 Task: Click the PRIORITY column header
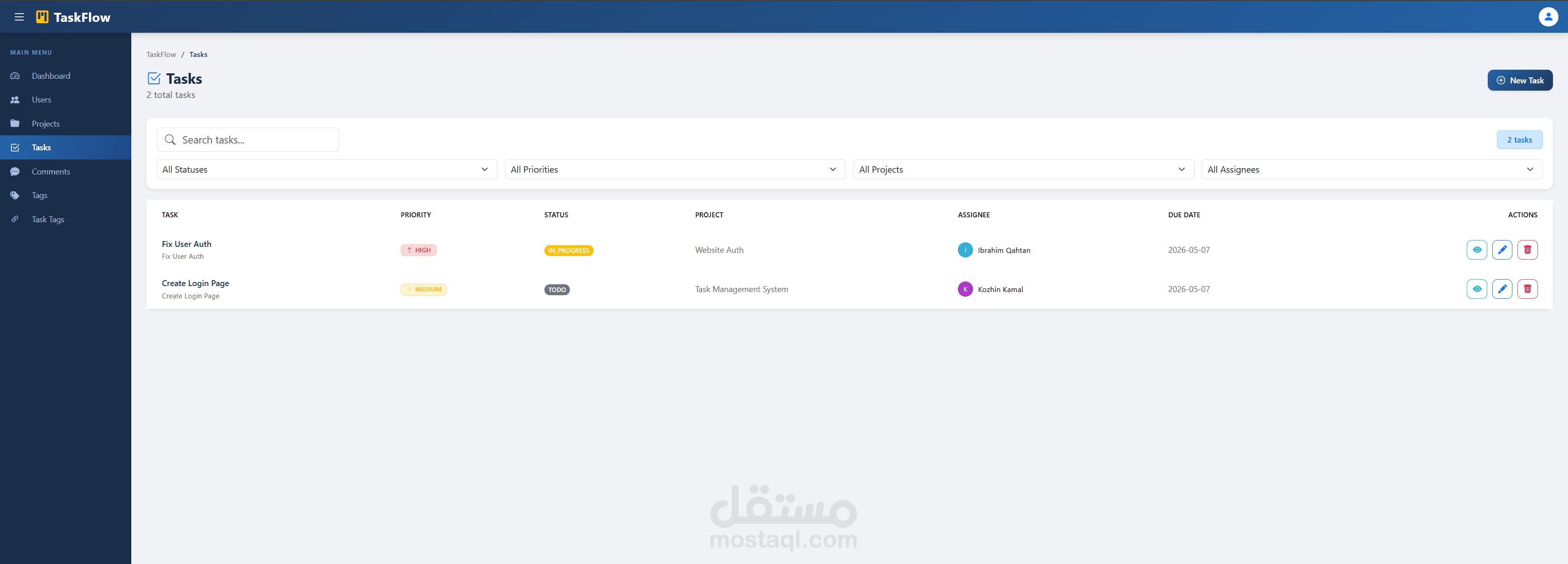click(x=416, y=215)
